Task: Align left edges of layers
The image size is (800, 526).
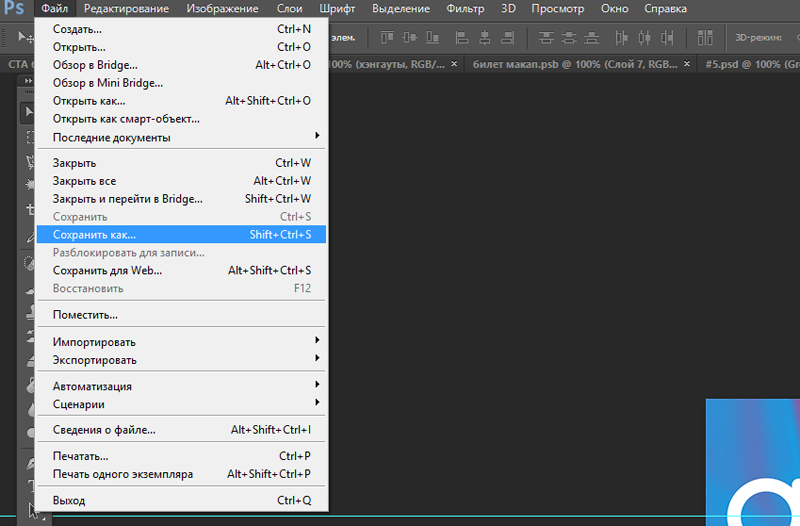Action: (462, 37)
